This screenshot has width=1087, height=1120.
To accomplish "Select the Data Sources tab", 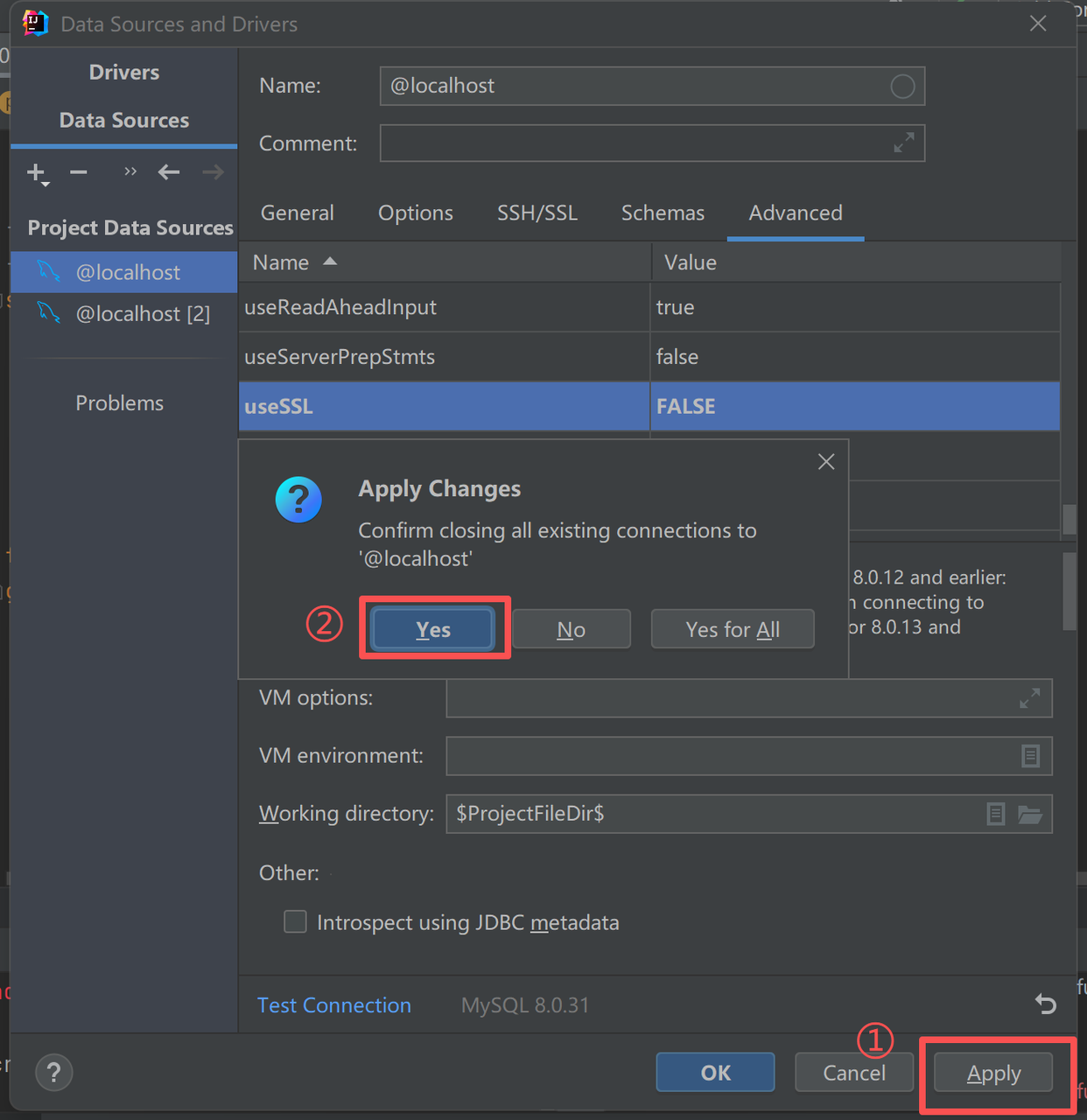I will point(124,121).
